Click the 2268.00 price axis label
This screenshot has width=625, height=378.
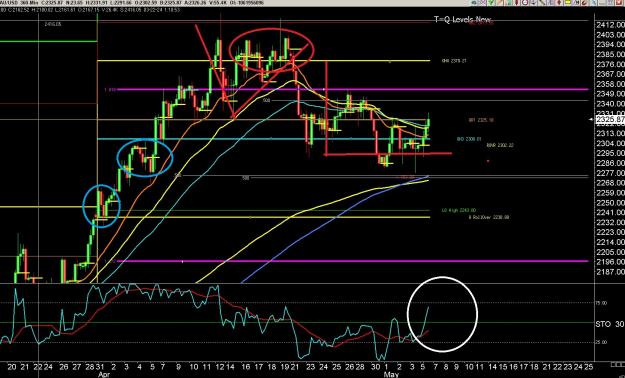[610, 183]
